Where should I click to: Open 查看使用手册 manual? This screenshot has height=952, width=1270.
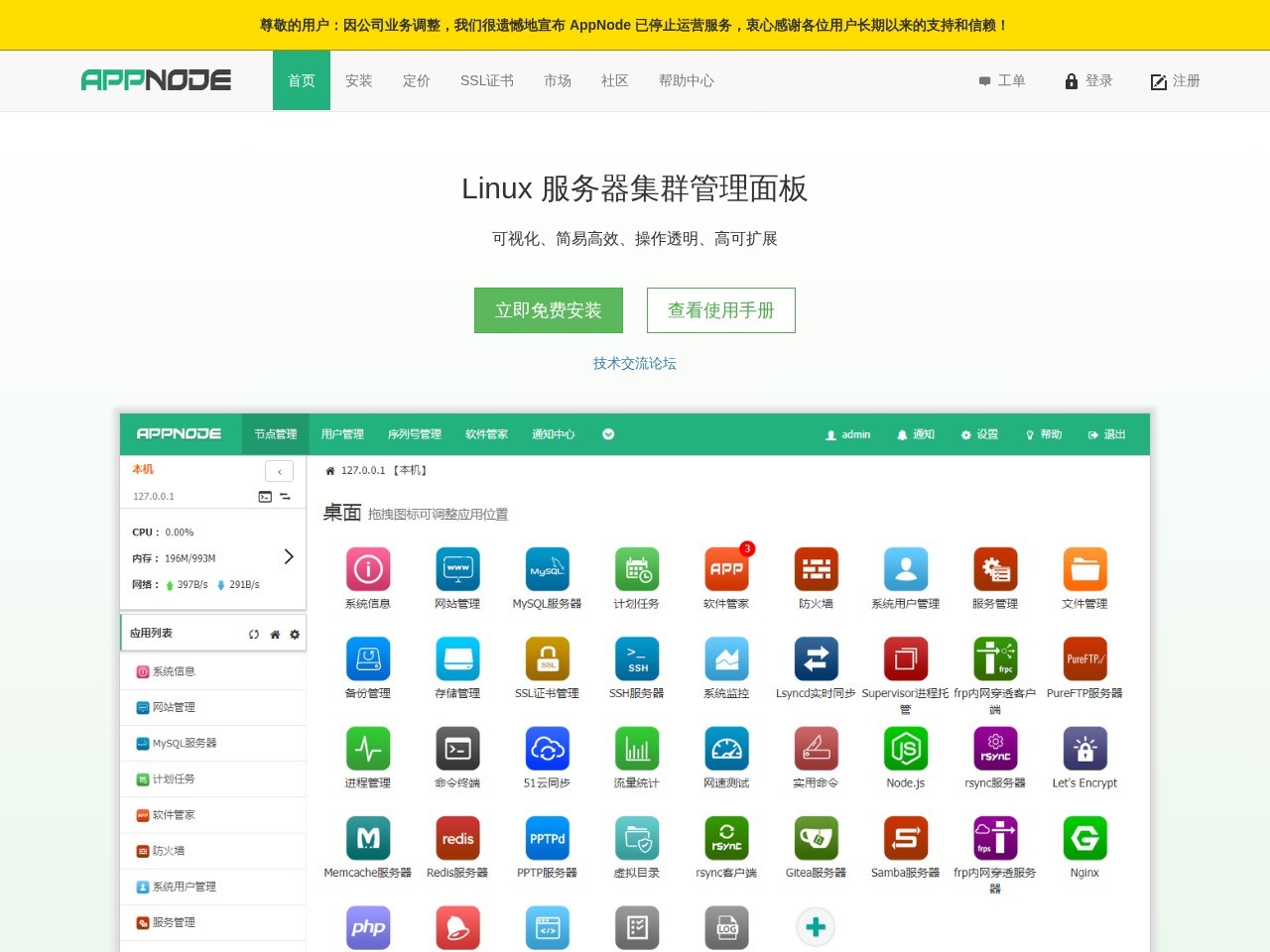[720, 309]
